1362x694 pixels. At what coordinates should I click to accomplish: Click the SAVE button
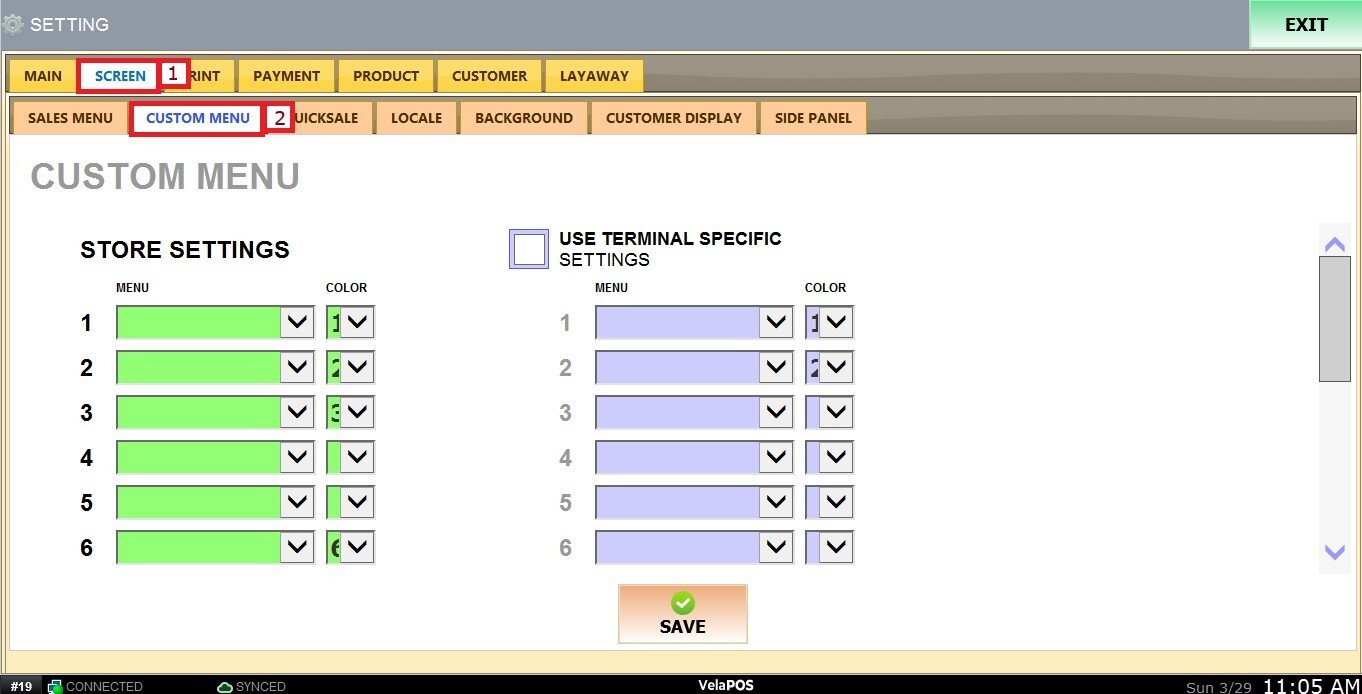tap(682, 614)
